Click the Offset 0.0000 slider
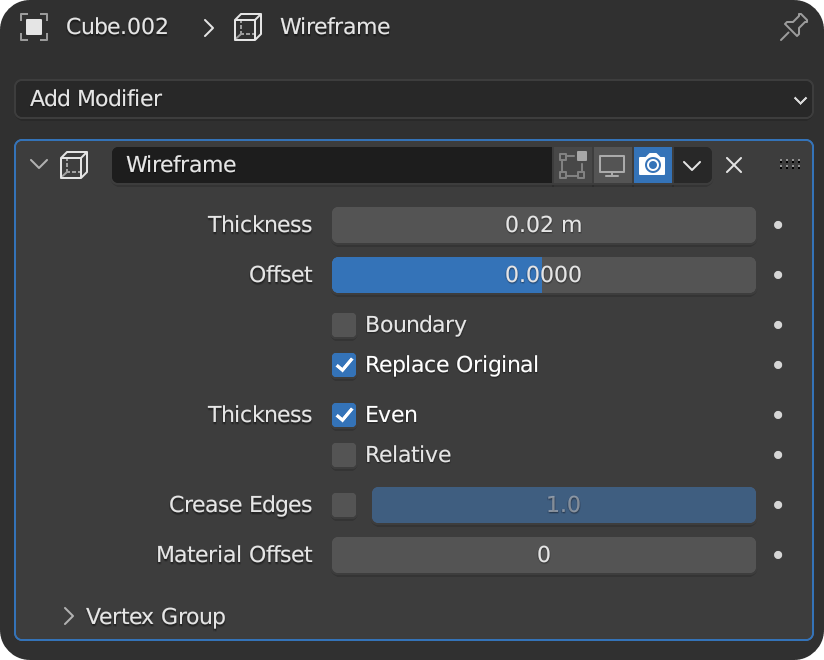The height and width of the screenshot is (660, 824). 544,275
